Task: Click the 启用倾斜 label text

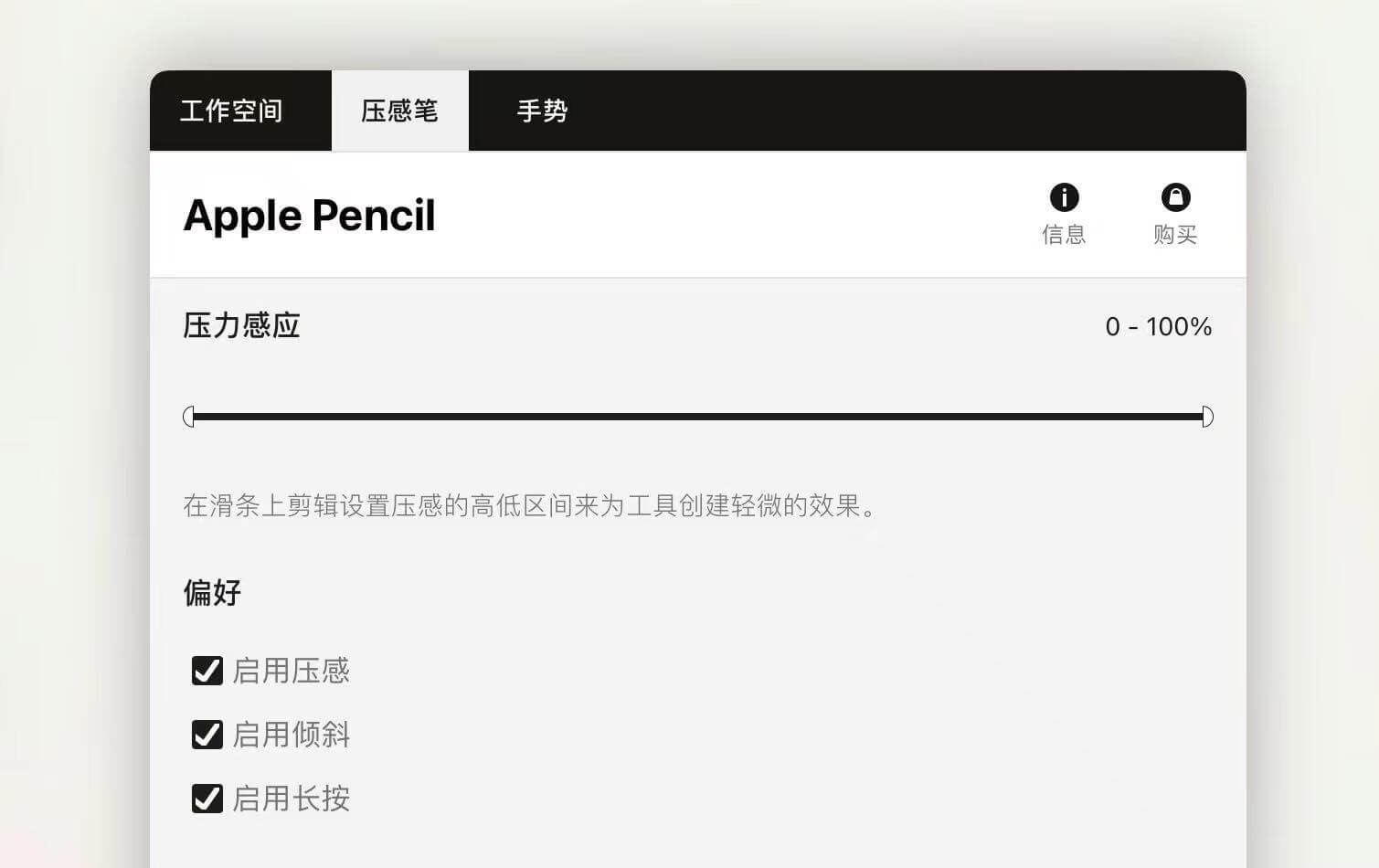Action: [292, 735]
